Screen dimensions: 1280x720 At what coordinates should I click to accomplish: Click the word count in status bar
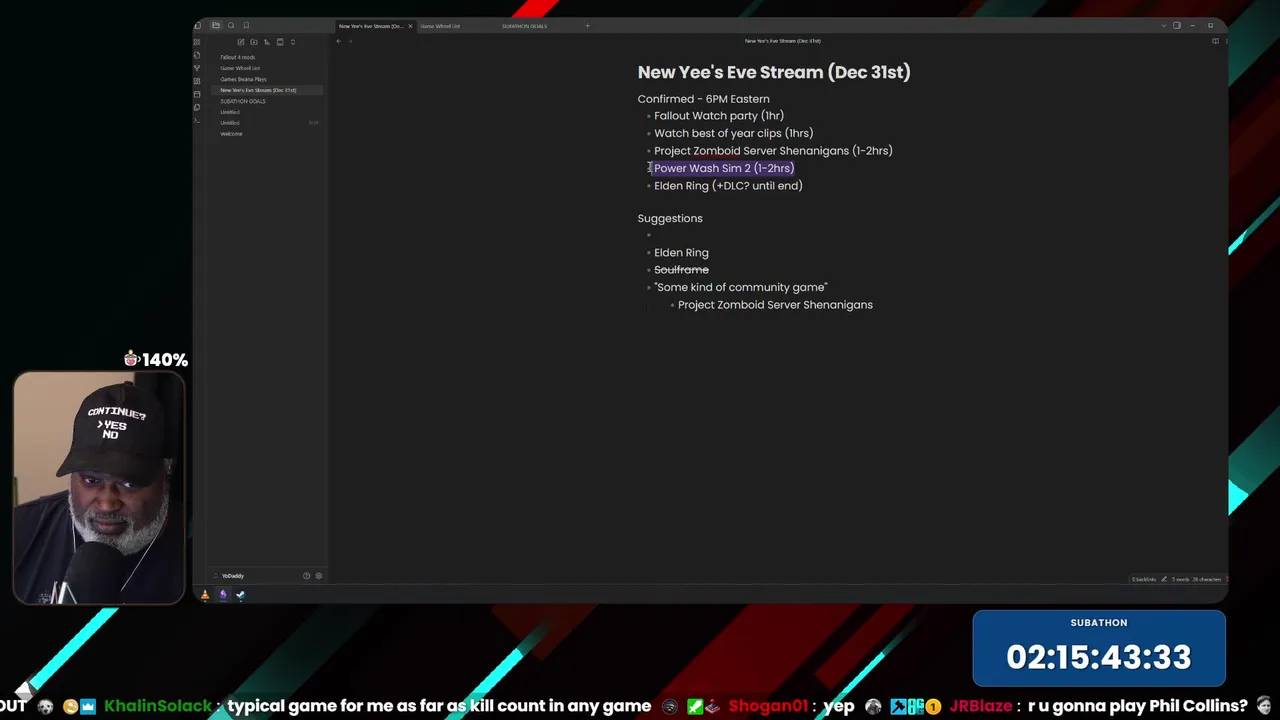click(1181, 579)
